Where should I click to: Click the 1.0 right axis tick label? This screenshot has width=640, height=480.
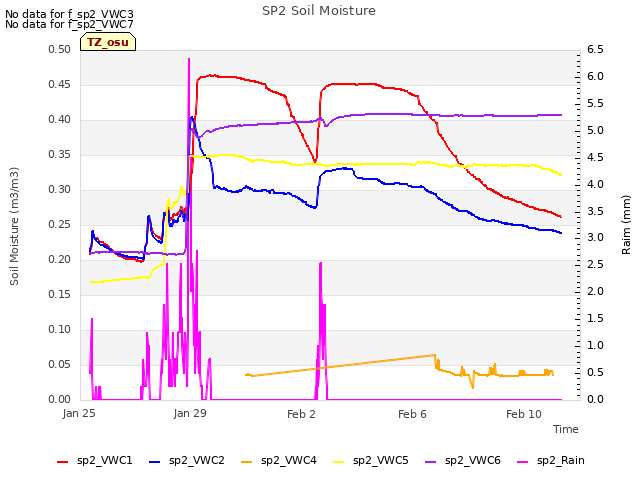[595, 345]
